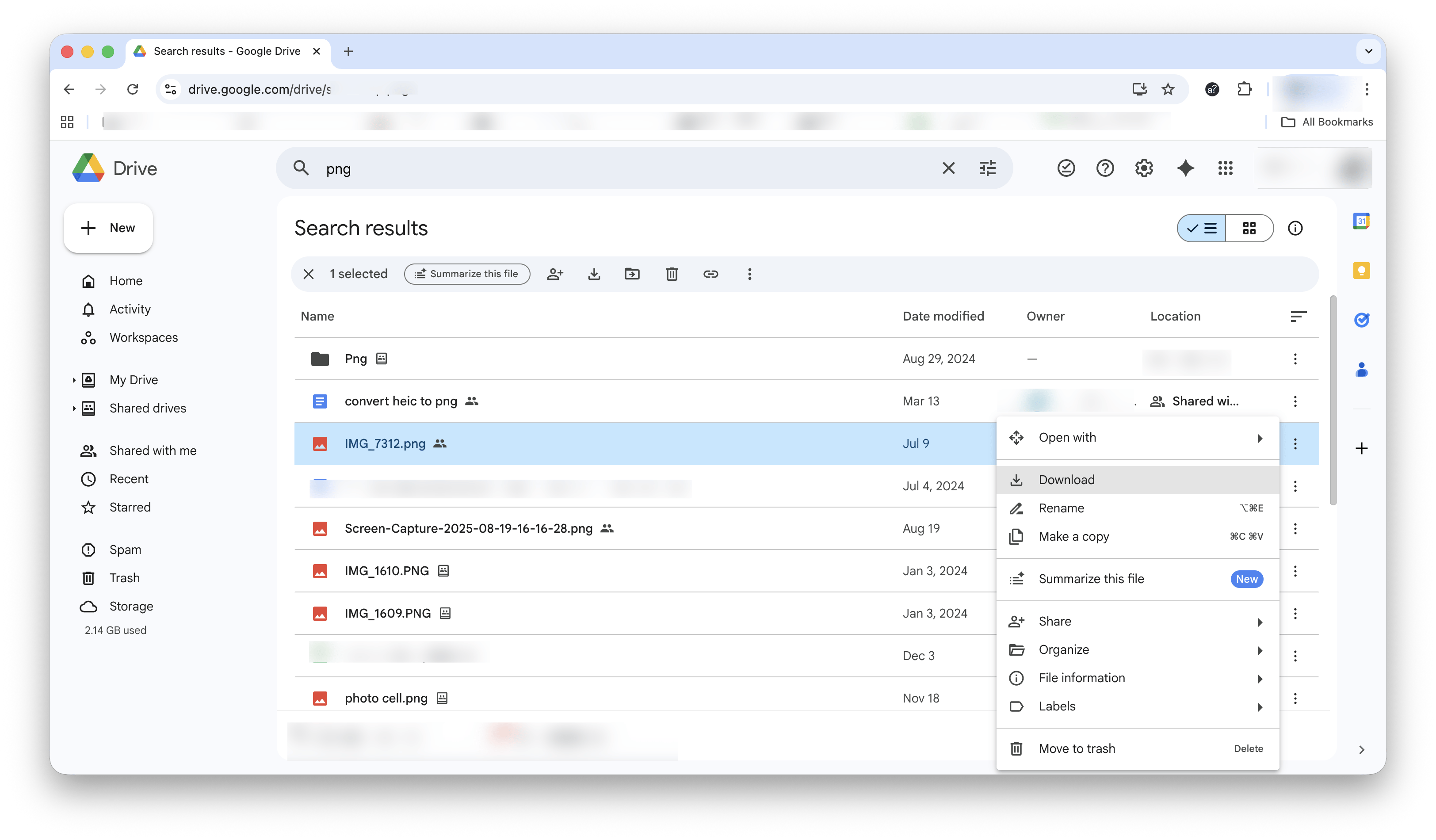Open the Ready for offline status icon

coord(1066,168)
